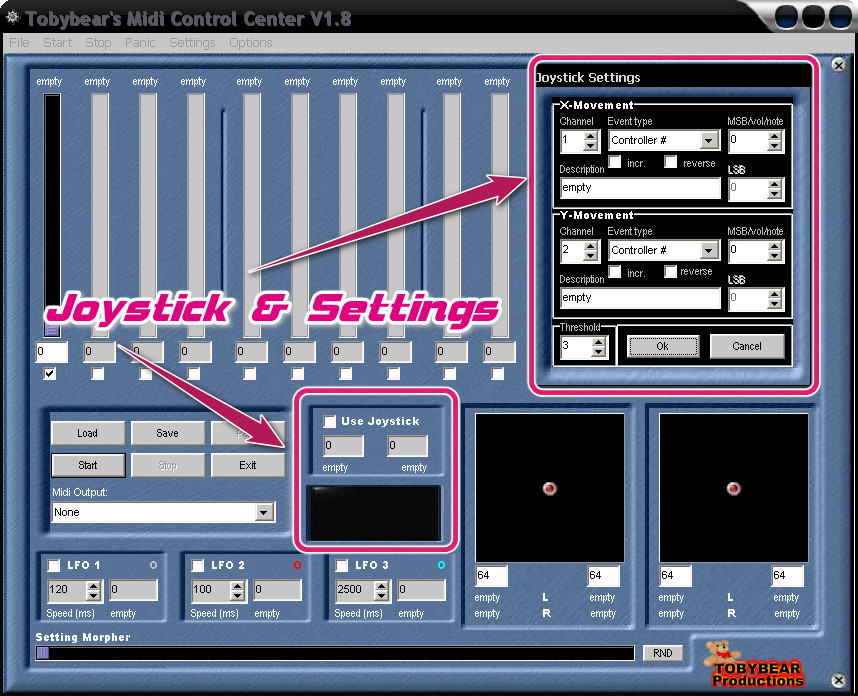Click the Tobybear Productions bear logo
The width and height of the screenshot is (858, 696).
click(753, 664)
